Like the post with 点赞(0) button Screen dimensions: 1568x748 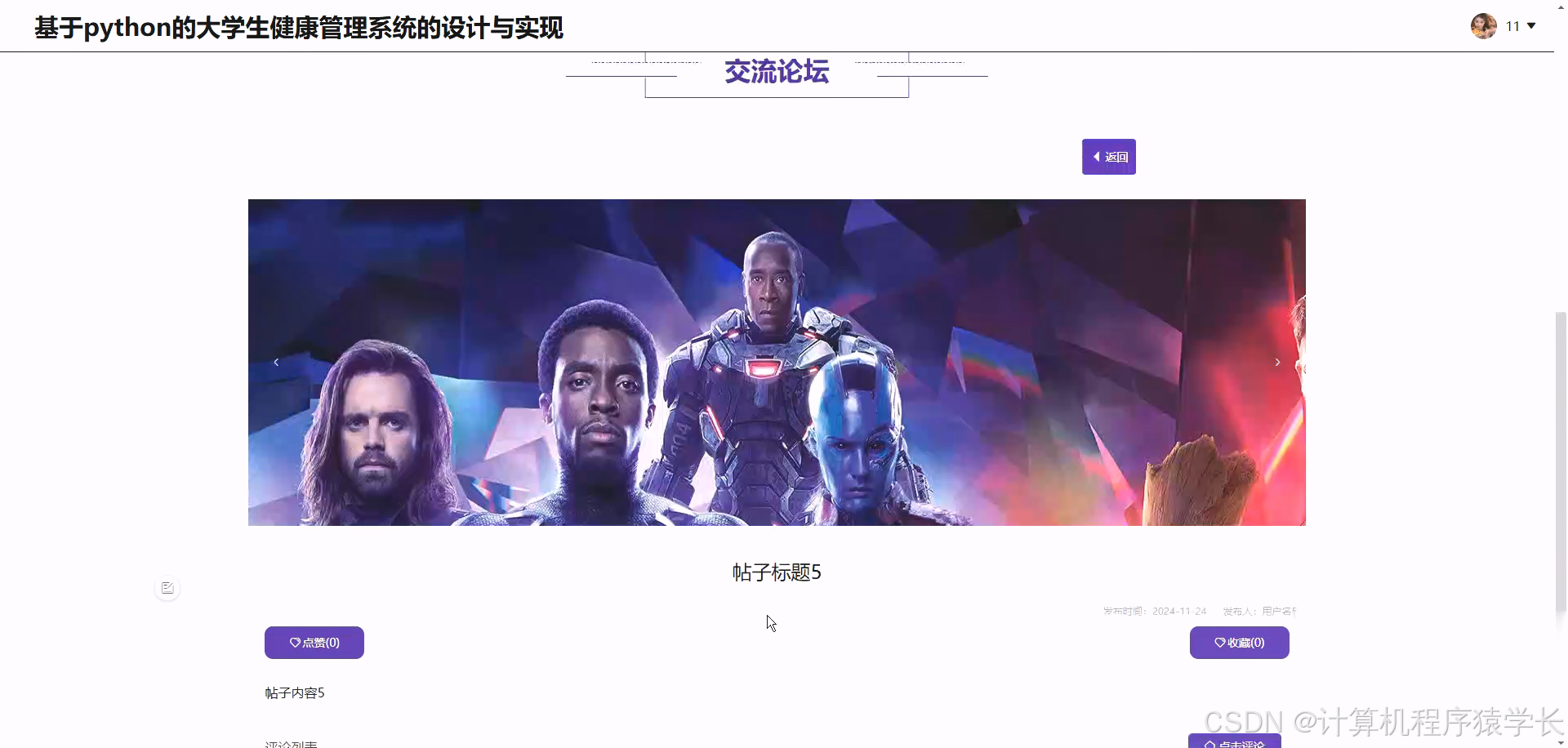[x=314, y=643]
